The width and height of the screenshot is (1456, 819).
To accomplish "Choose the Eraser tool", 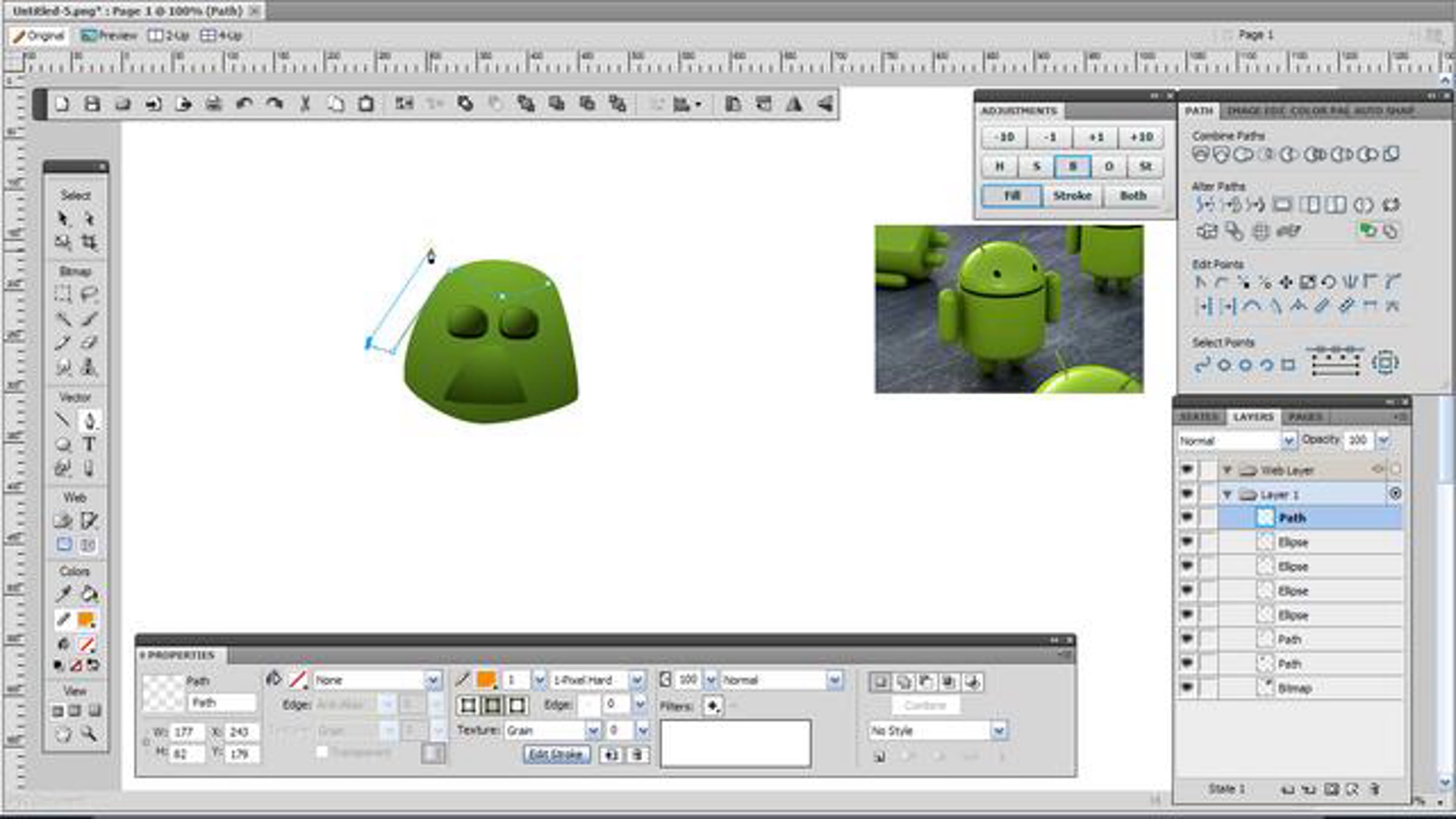I will click(89, 343).
